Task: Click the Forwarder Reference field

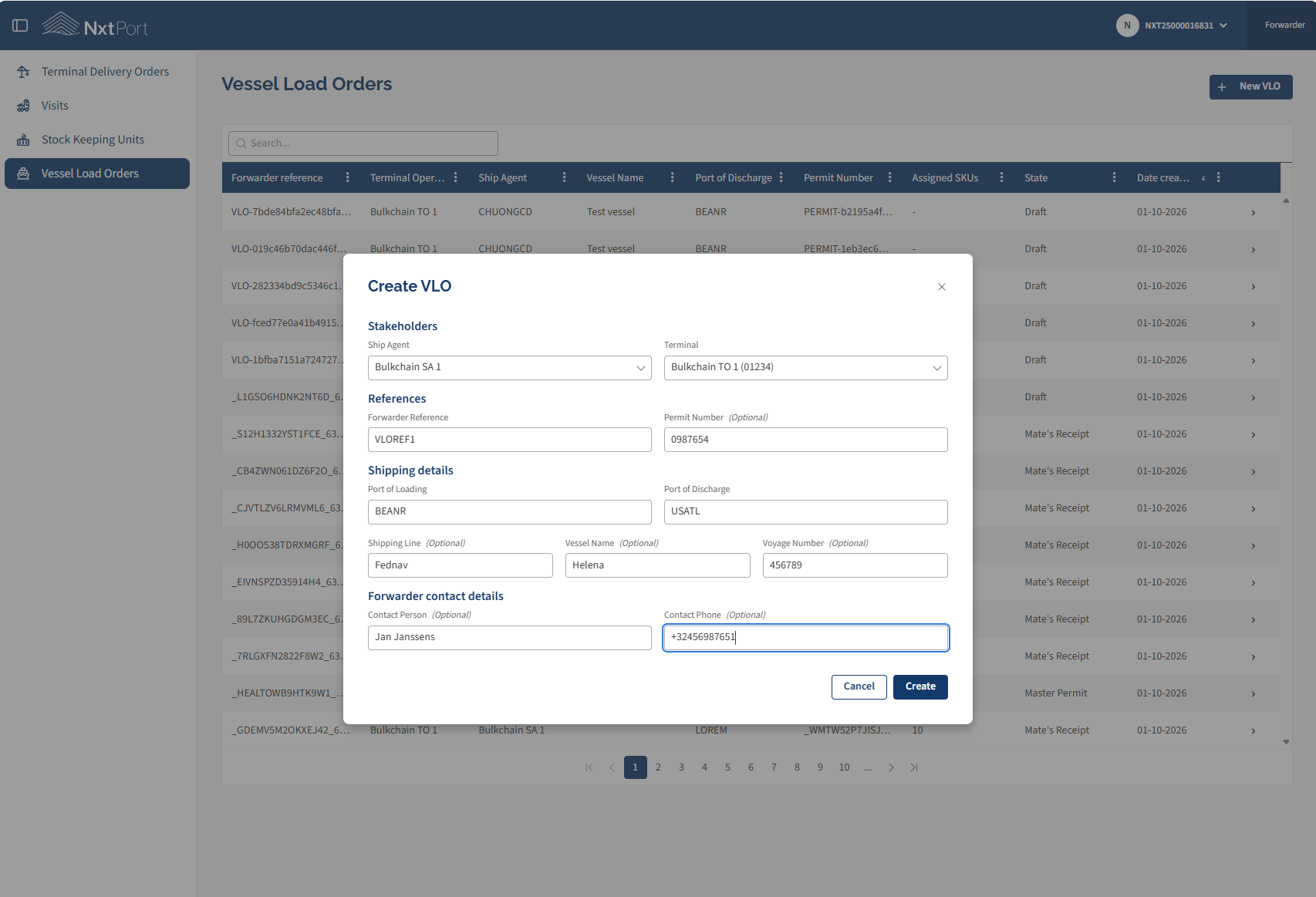Action: pos(510,440)
